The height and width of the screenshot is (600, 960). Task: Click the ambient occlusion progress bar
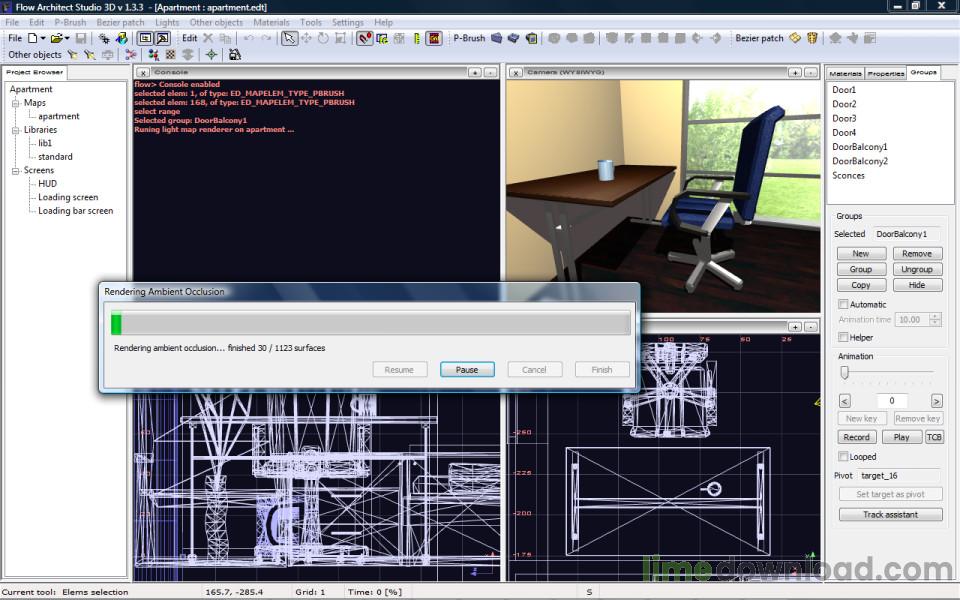370,323
